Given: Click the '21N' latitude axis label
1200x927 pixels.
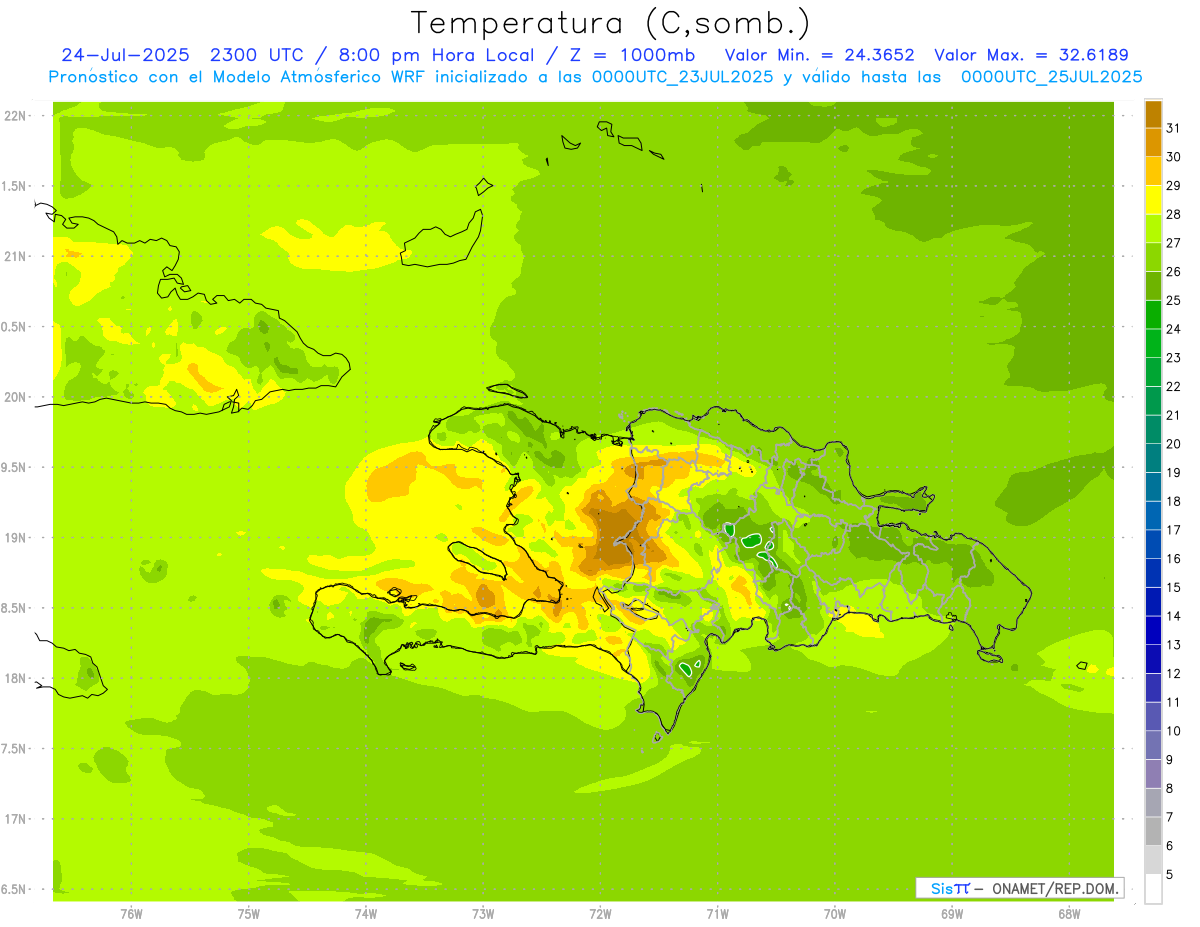Looking at the screenshot, I should point(15,256).
